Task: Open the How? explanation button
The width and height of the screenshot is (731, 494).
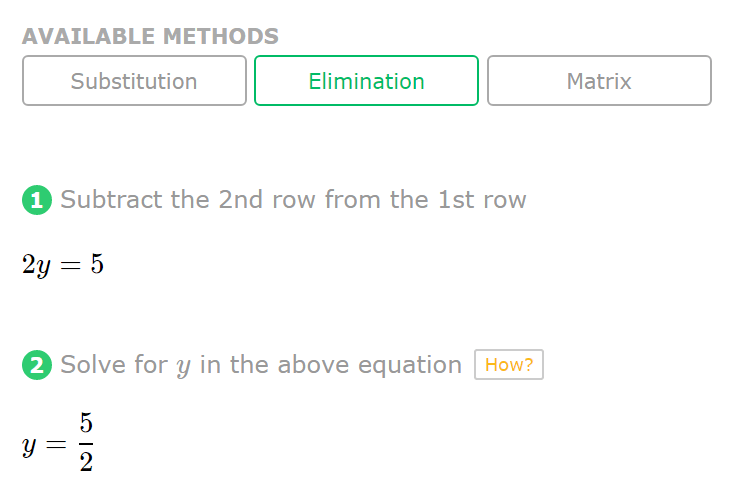Action: [x=509, y=364]
